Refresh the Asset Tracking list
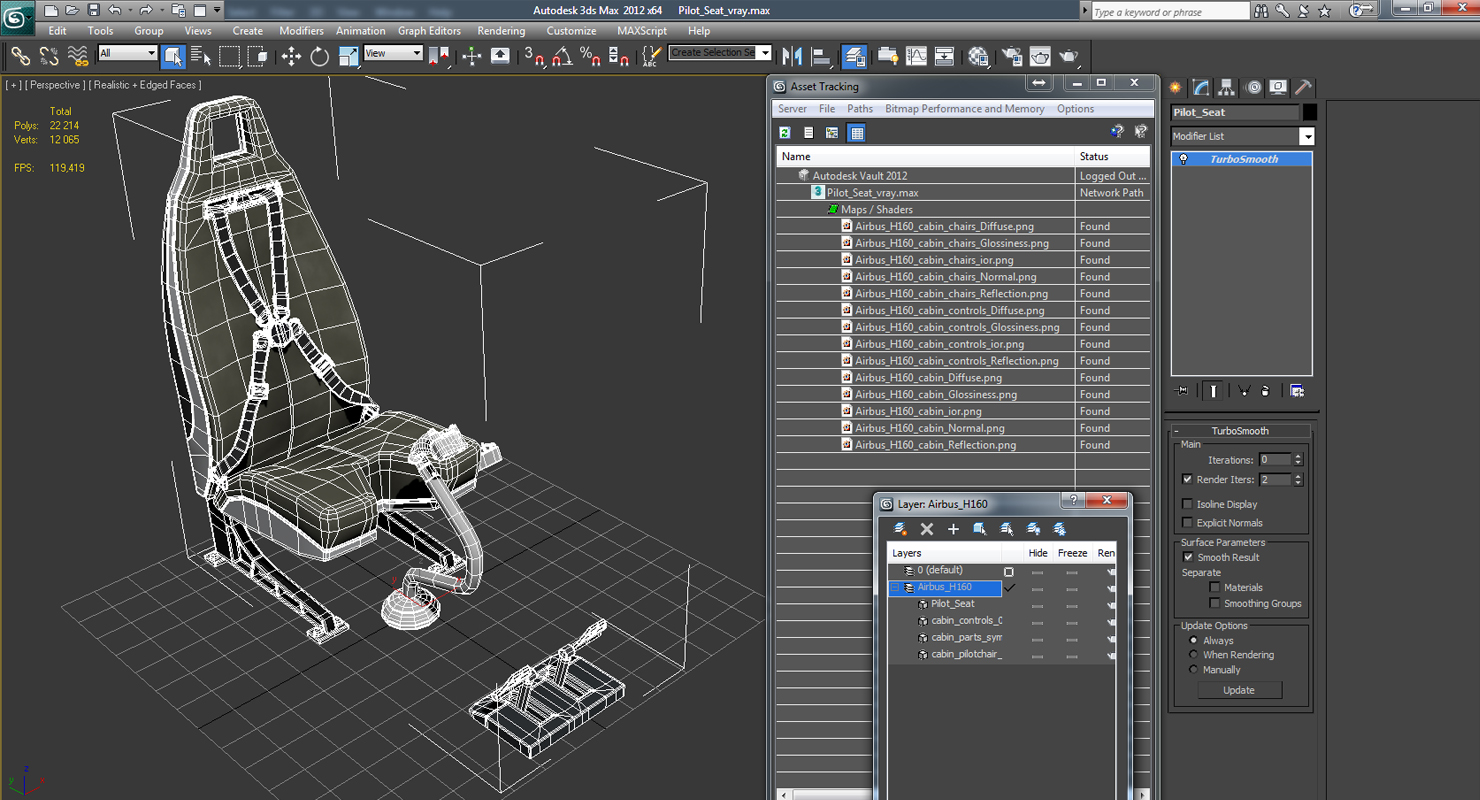This screenshot has width=1480, height=800. pos(785,132)
